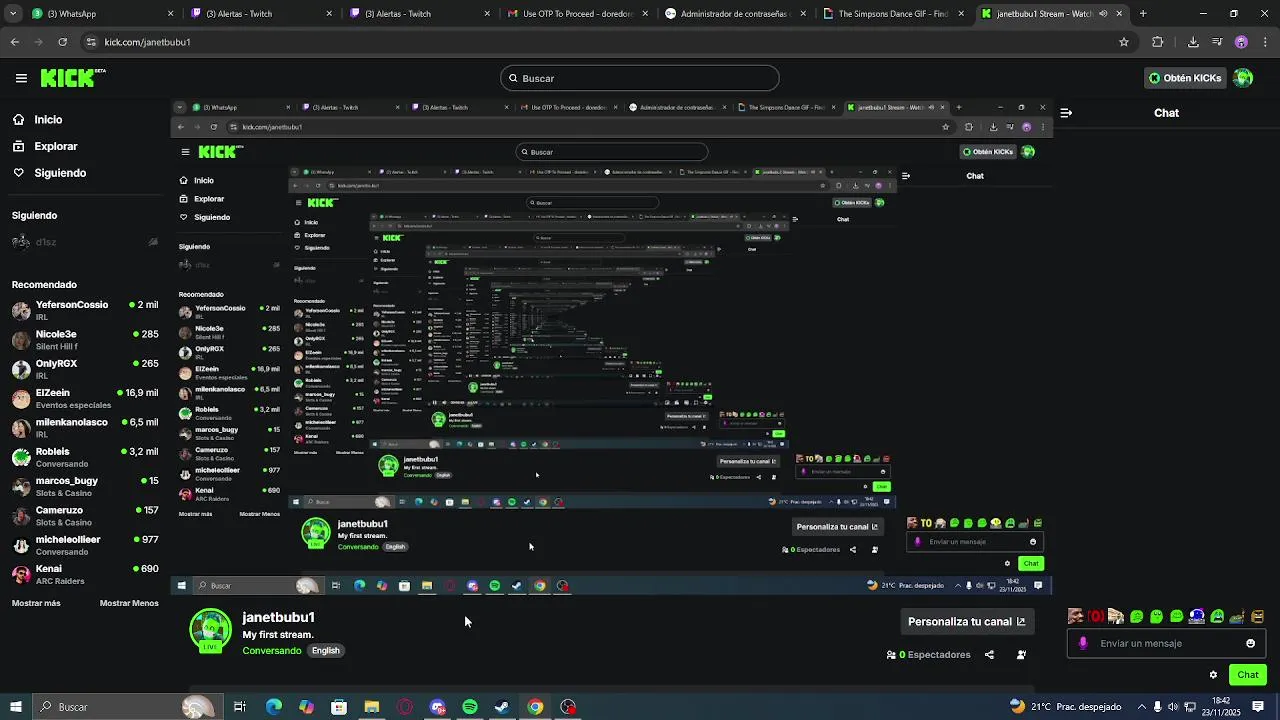
Task: Open Task View in taskbar
Action: pos(240,707)
